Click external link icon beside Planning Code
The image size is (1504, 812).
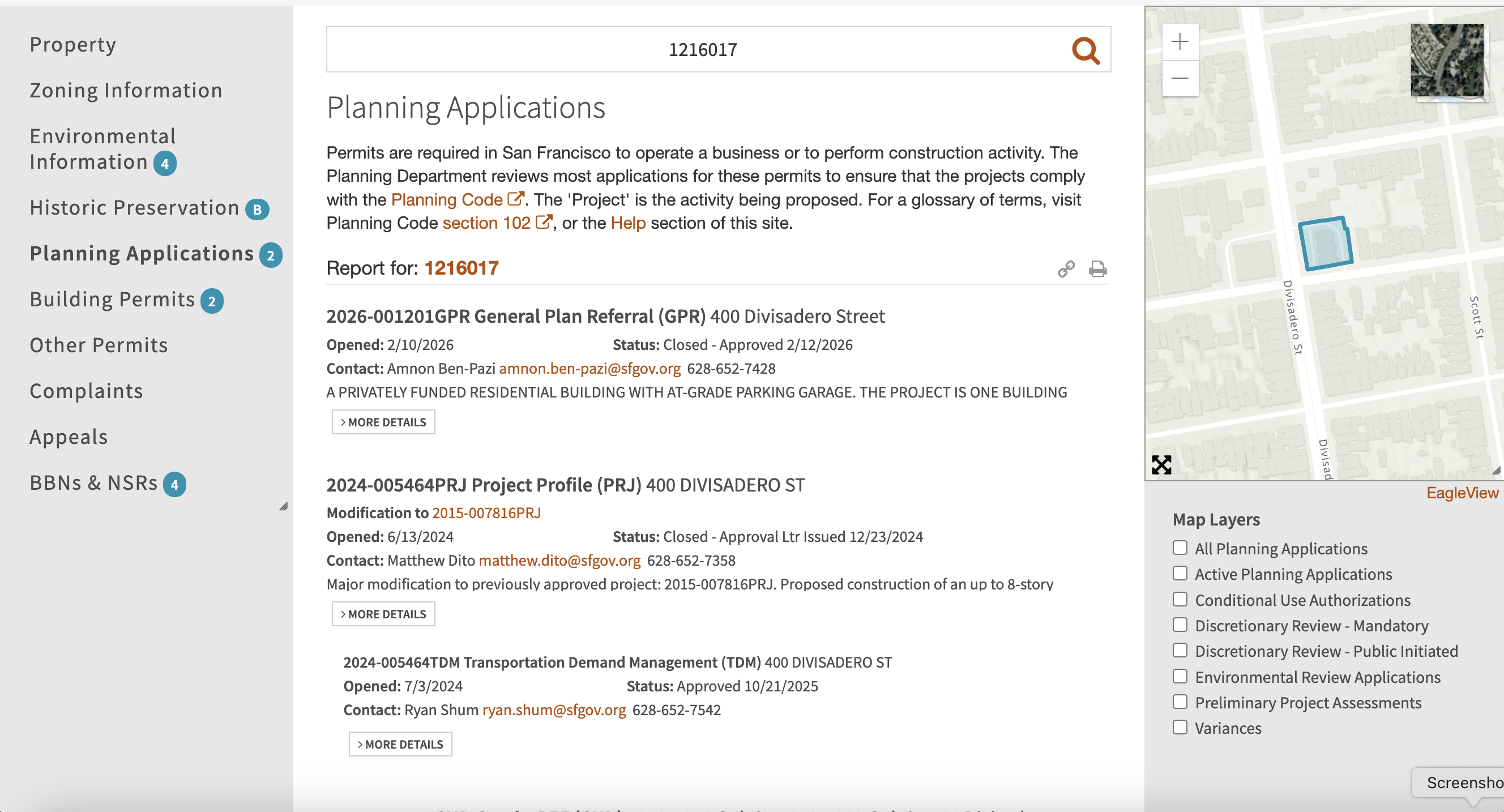[515, 199]
